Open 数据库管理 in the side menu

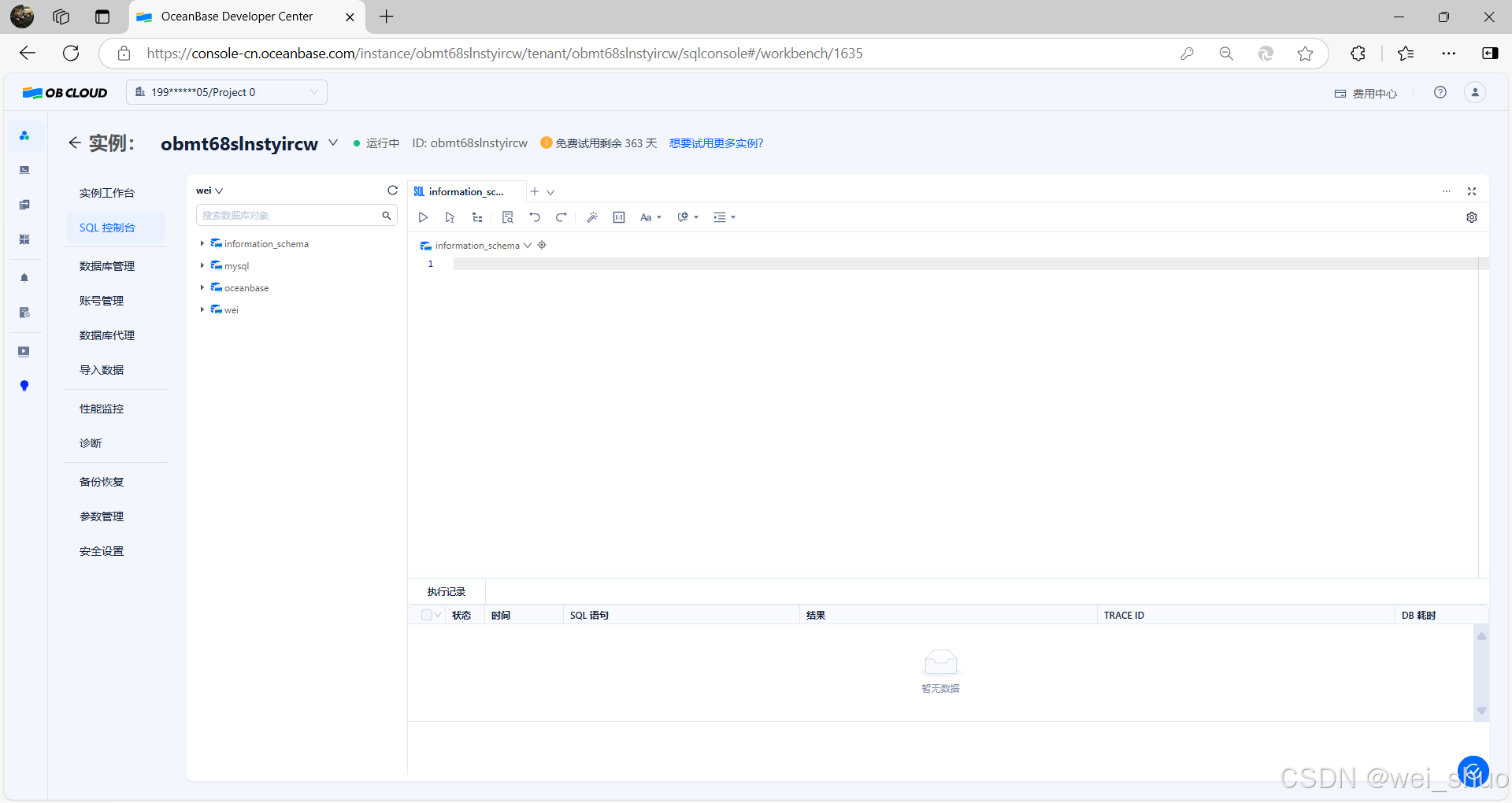coord(107,266)
